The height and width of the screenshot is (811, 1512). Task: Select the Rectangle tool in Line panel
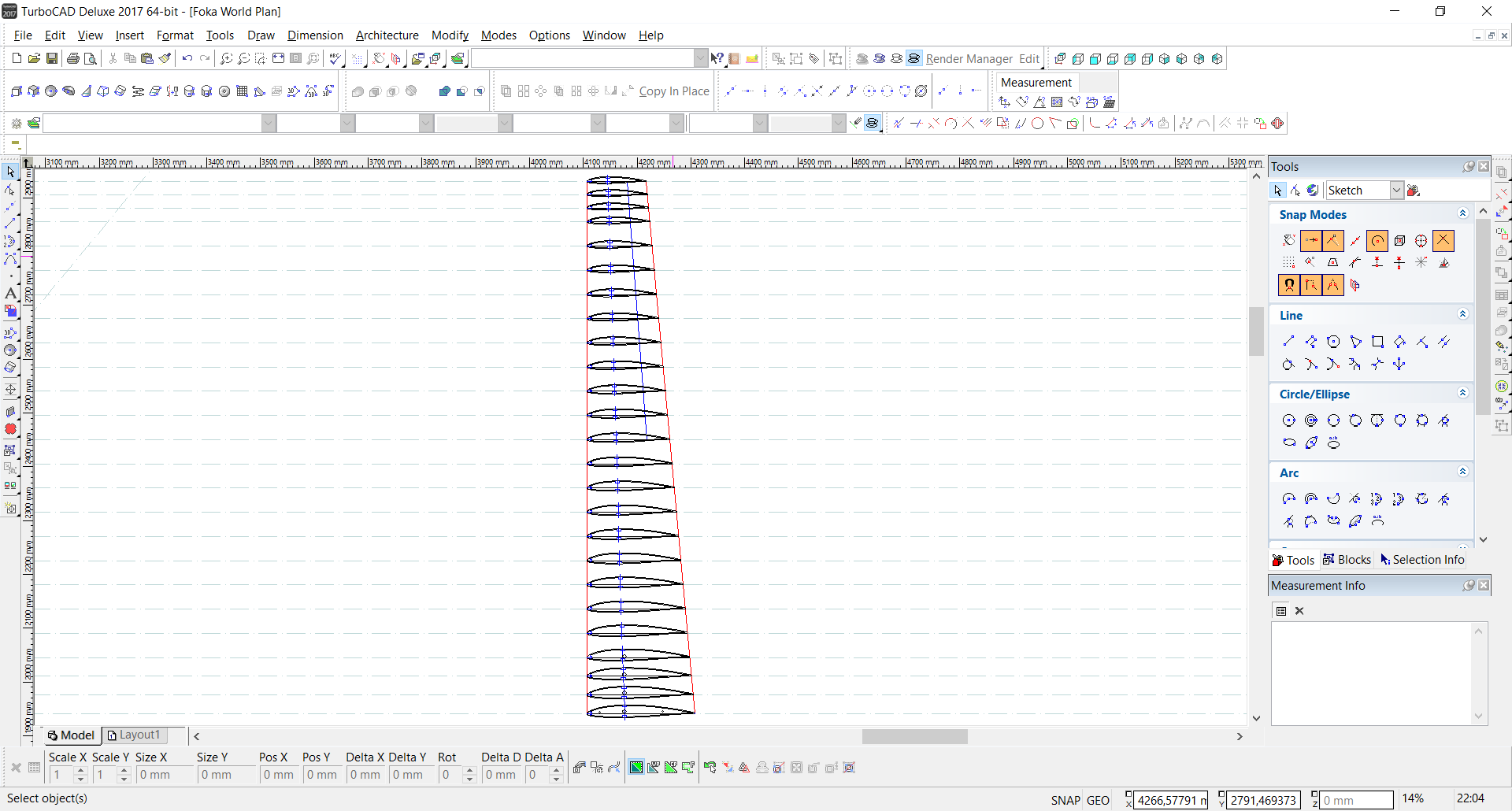click(1377, 342)
